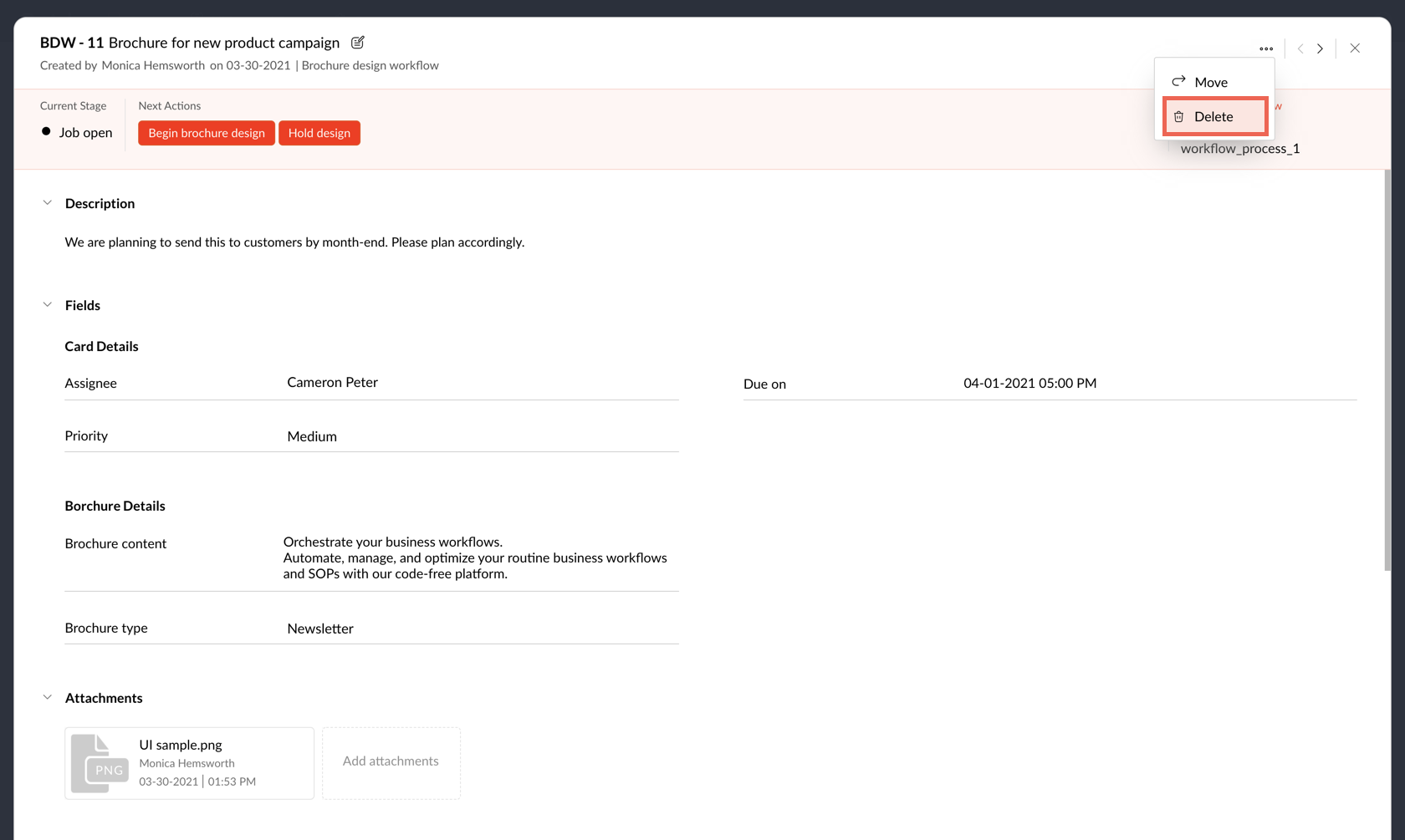Go to next card arrow
This screenshot has width=1405, height=840.
coord(1321,48)
